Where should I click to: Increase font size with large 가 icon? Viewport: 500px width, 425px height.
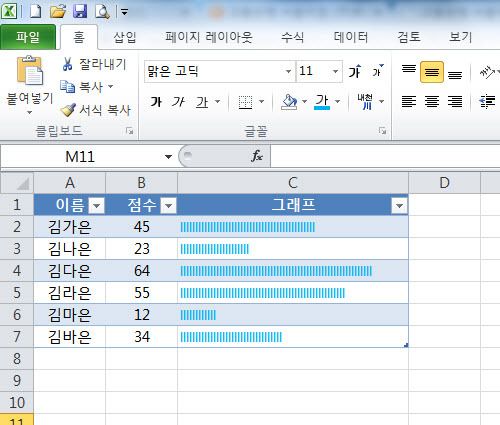click(x=355, y=71)
